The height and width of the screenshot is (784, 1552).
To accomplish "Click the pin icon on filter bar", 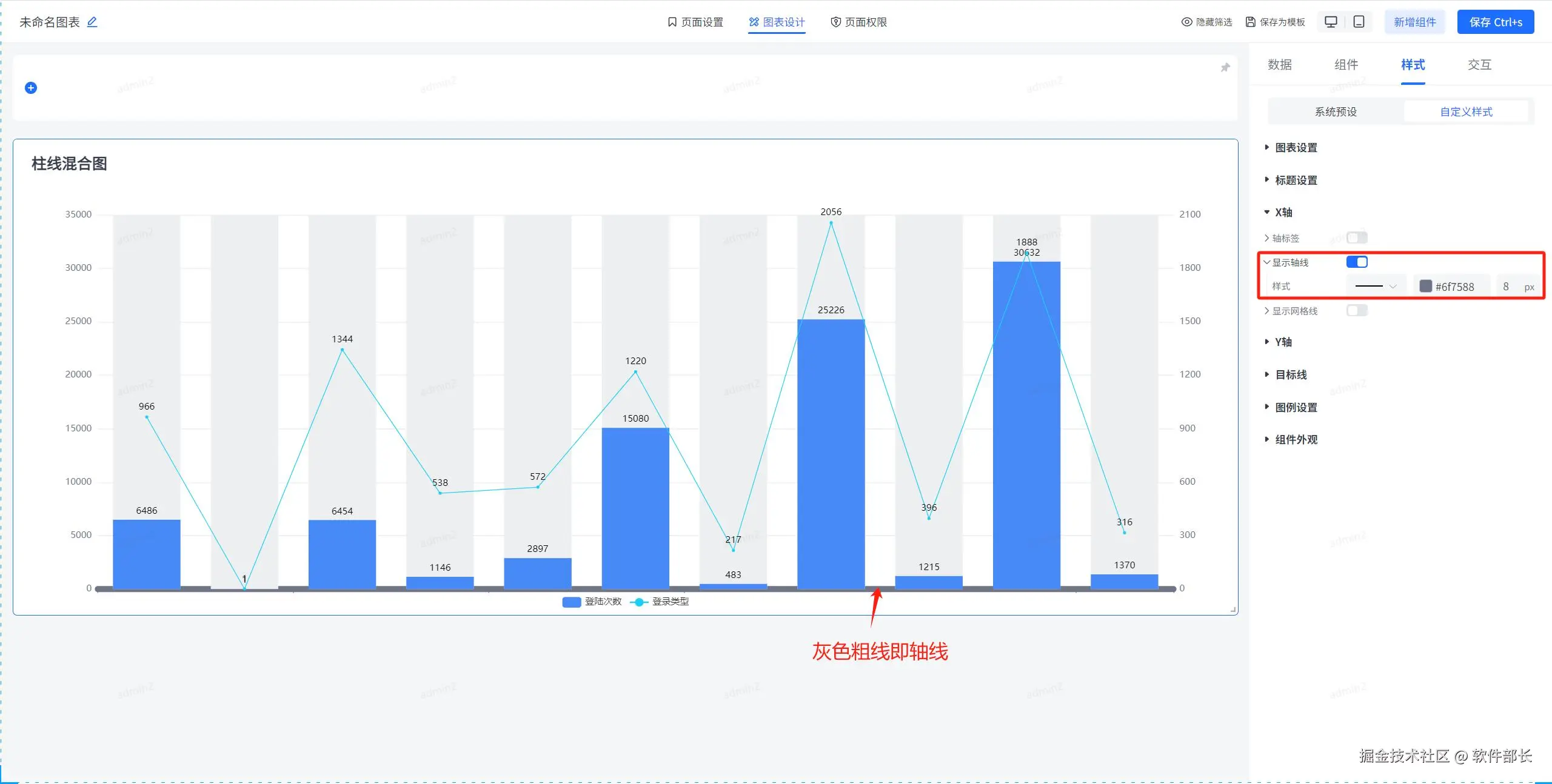I will [x=1225, y=67].
